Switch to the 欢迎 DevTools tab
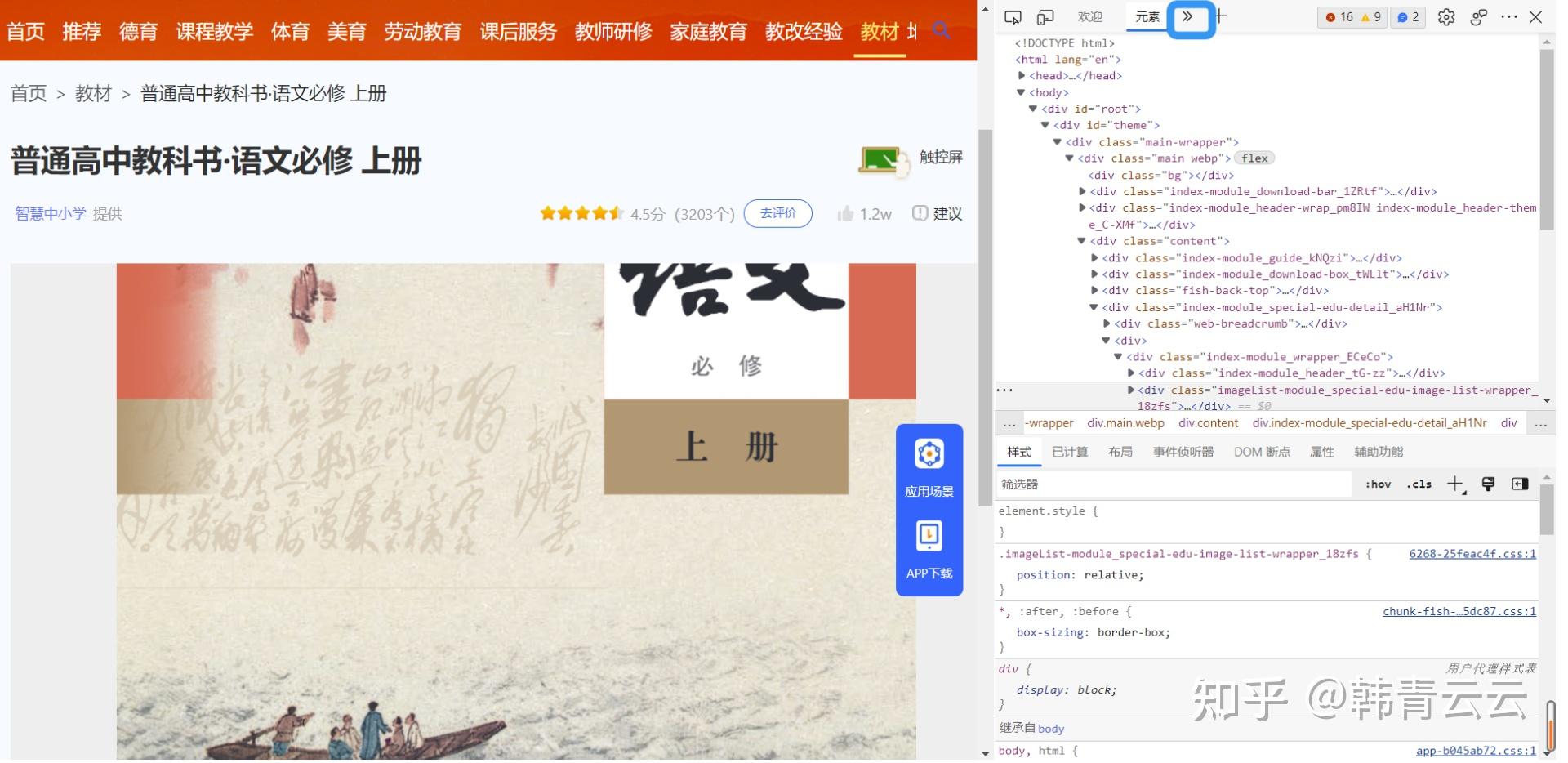 pyautogui.click(x=1090, y=17)
